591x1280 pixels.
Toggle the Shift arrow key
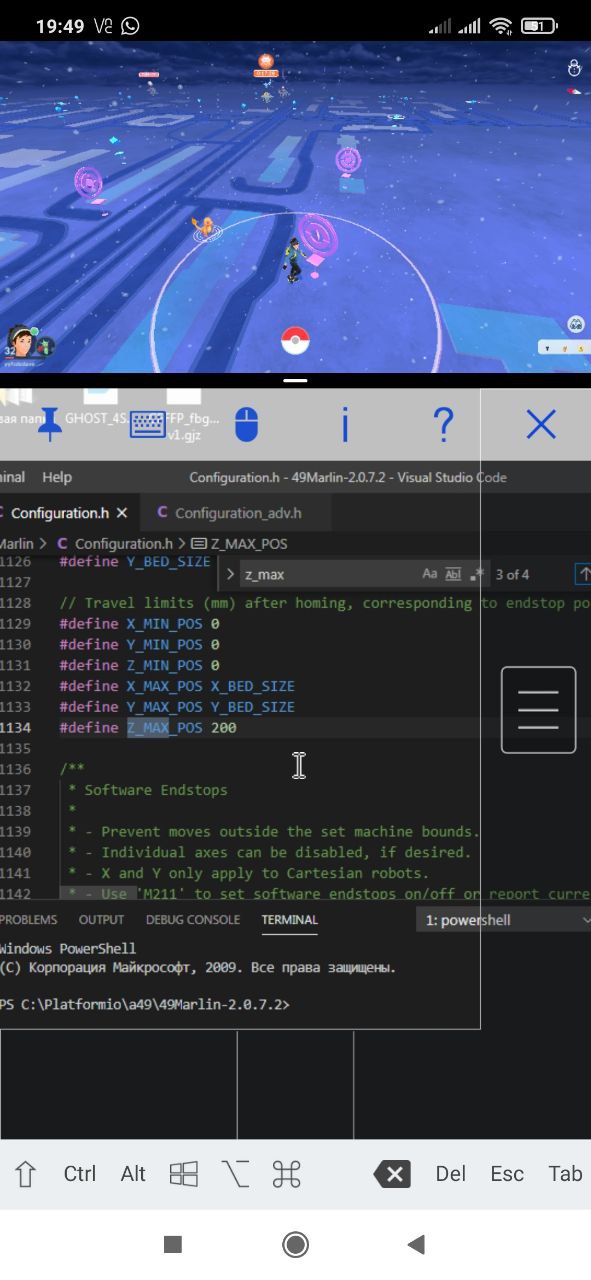pos(26,1174)
